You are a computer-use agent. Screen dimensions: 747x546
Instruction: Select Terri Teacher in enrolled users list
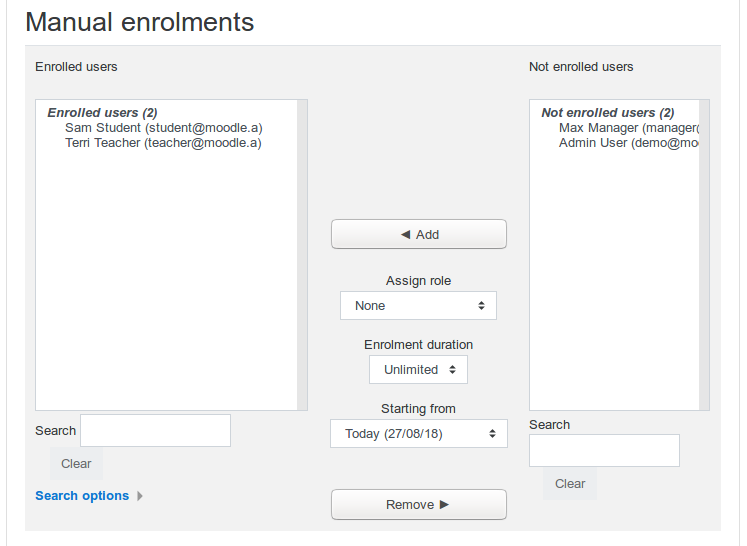(163, 142)
